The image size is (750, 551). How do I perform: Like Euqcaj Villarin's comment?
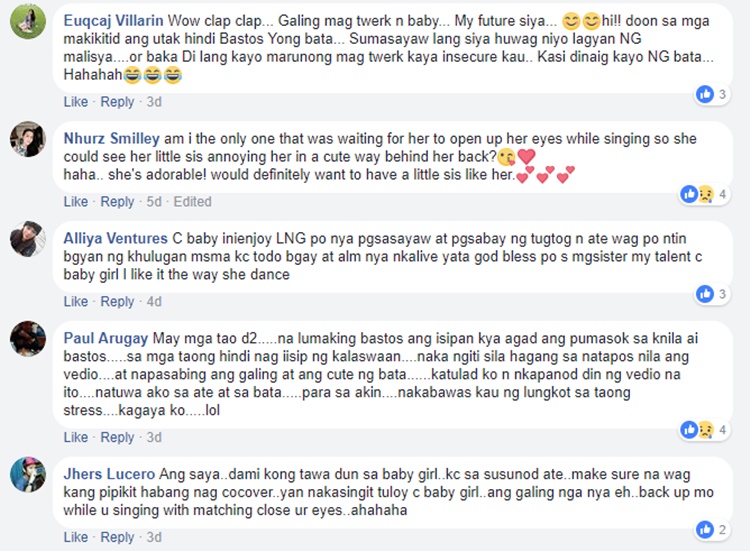76,102
